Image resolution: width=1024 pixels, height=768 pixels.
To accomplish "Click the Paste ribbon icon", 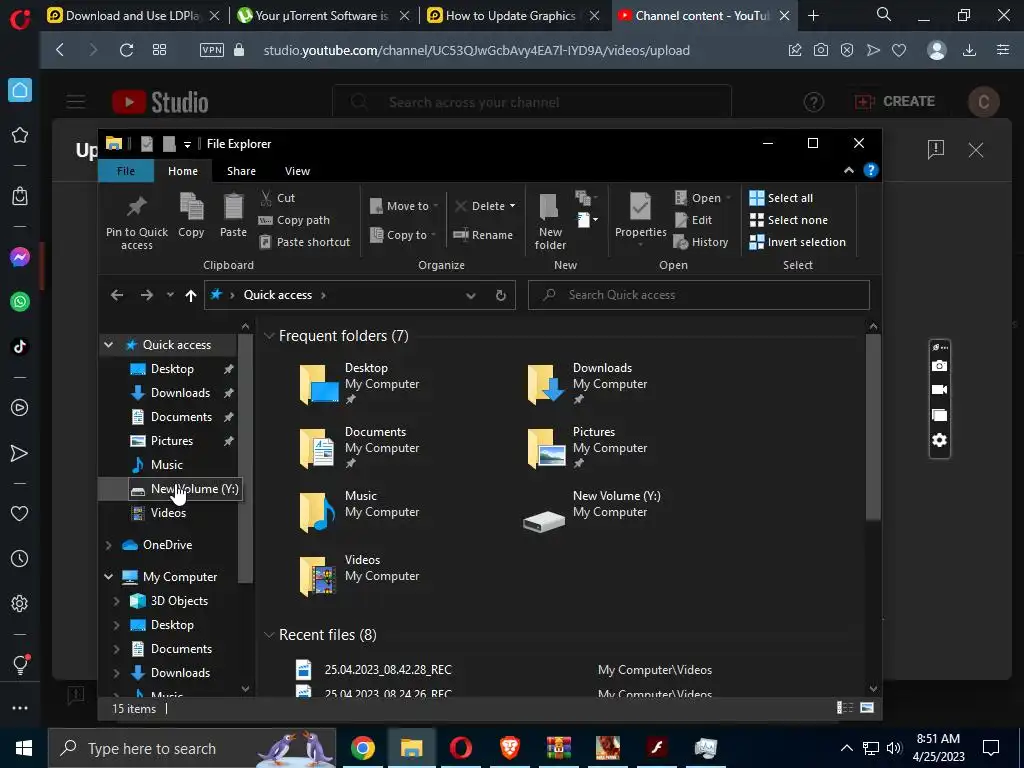I will pos(233,216).
